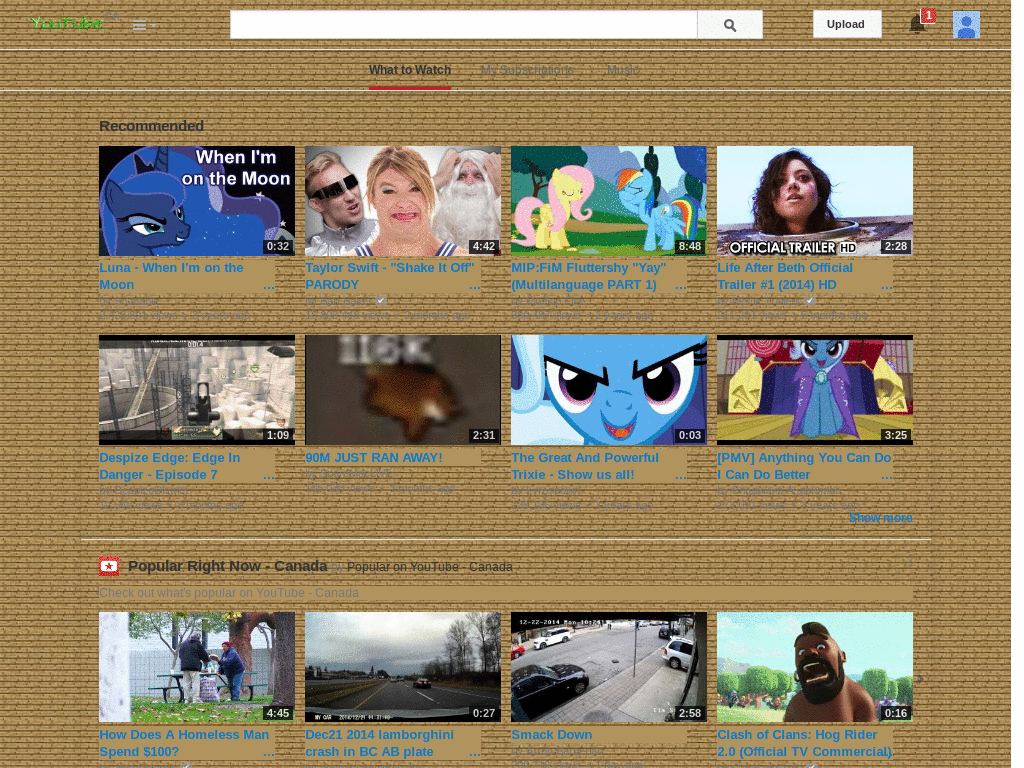Viewport: 1024px width, 768px height.
Task: Click title link [PMV] Anything You Can Do
Action: pos(805,466)
